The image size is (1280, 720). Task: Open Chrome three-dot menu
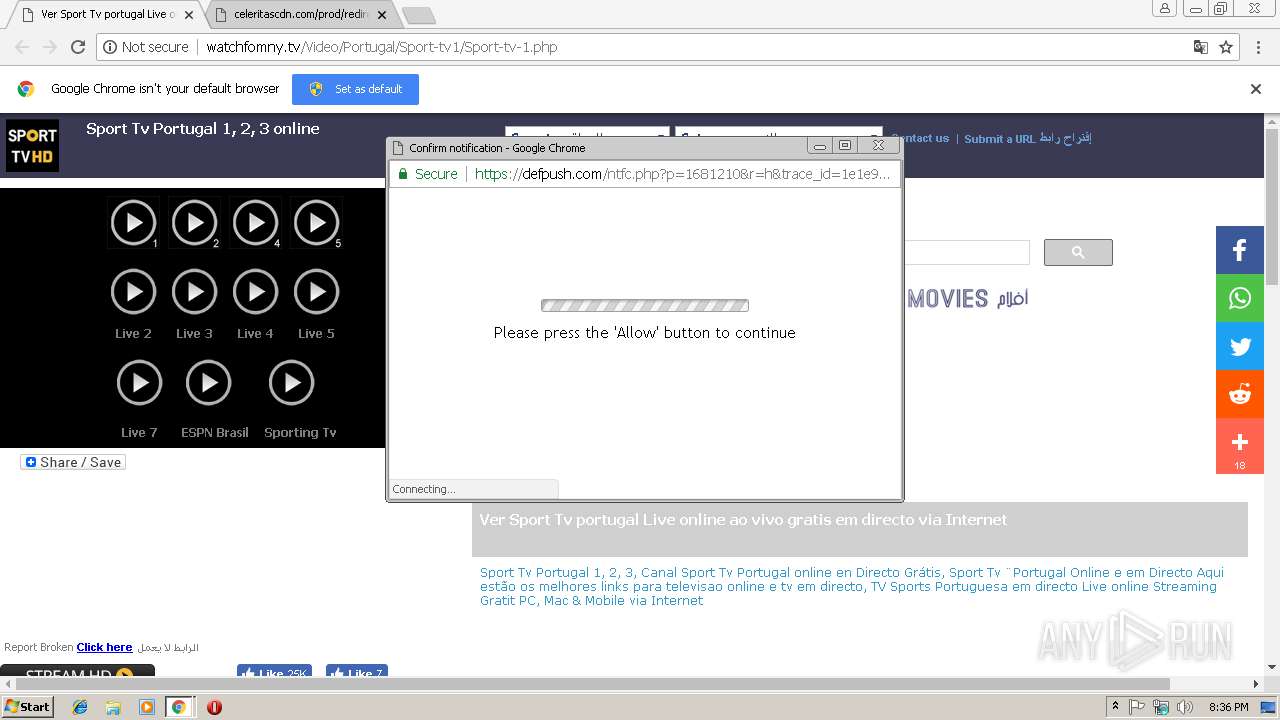[1257, 47]
